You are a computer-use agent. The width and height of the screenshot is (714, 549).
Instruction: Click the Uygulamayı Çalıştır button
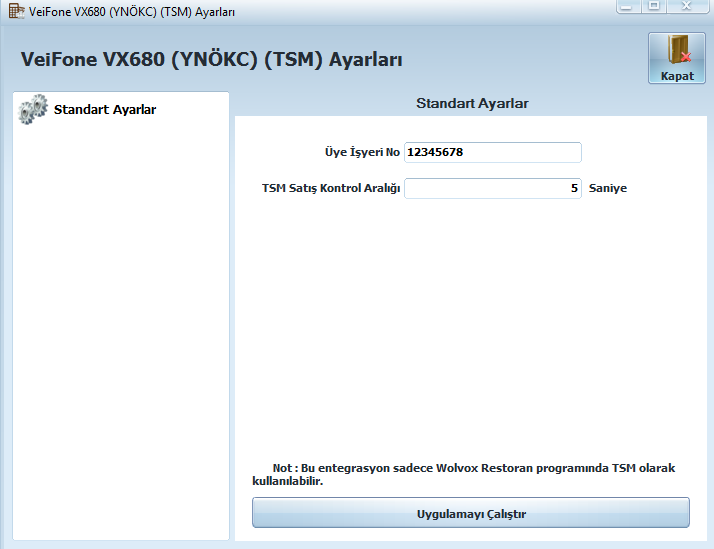[x=471, y=513]
